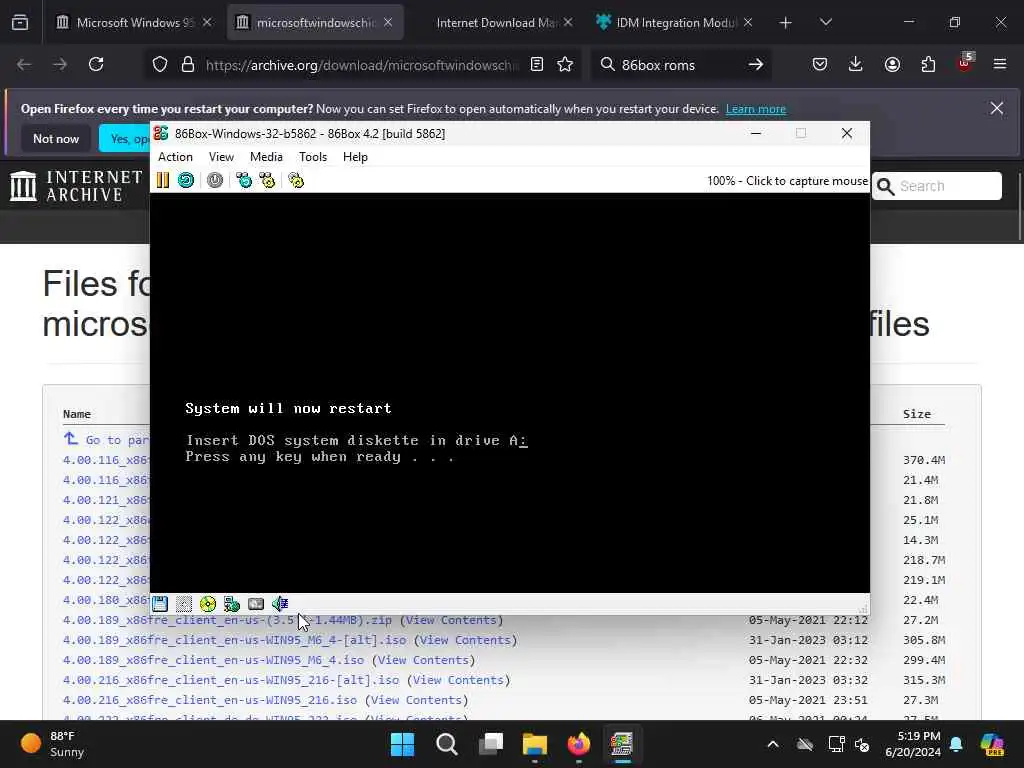Click the ACPI shutdown power icon
Viewport: 1024px width, 768px height.
click(215, 180)
